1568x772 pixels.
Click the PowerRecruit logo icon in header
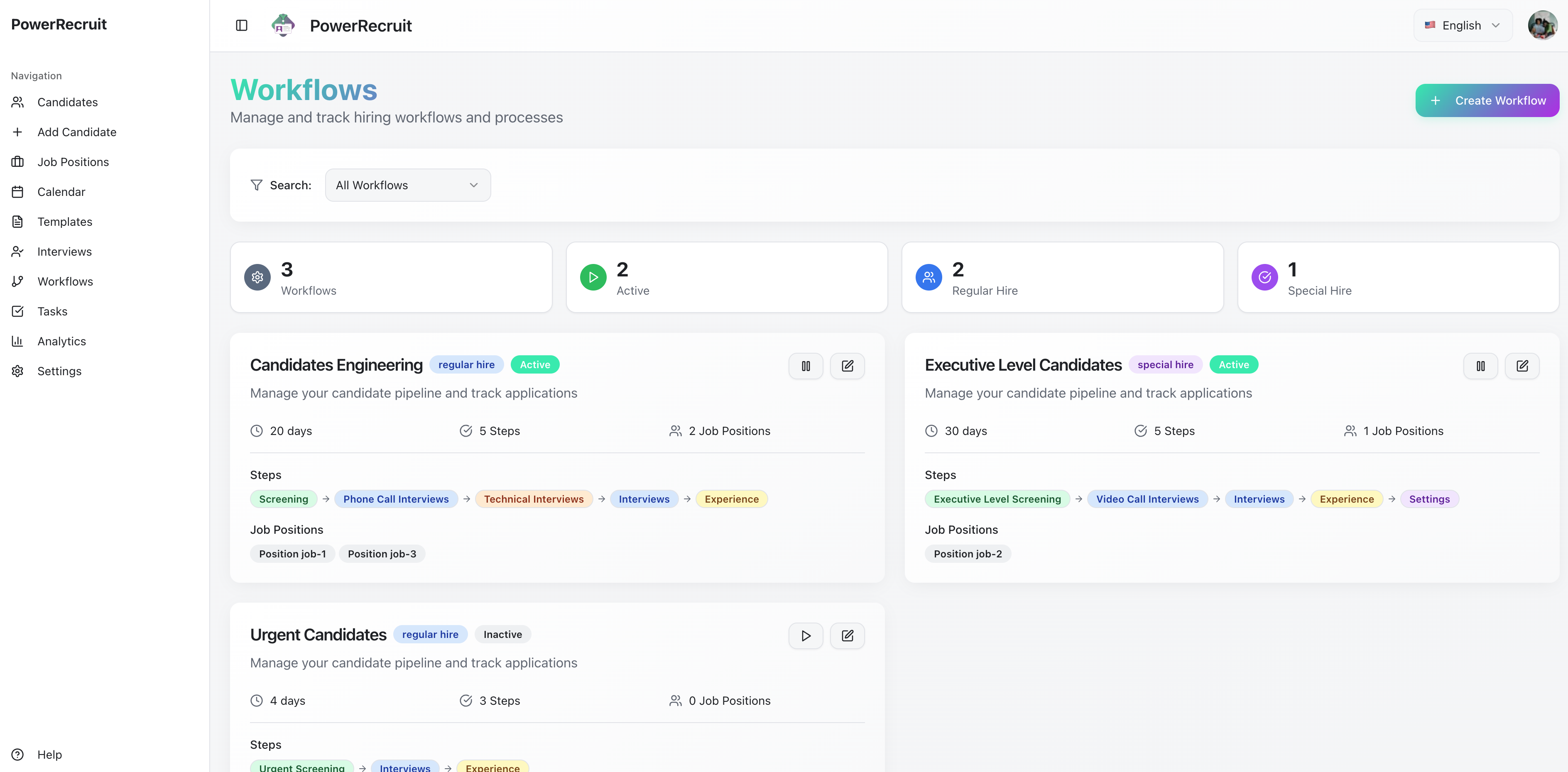tap(283, 26)
